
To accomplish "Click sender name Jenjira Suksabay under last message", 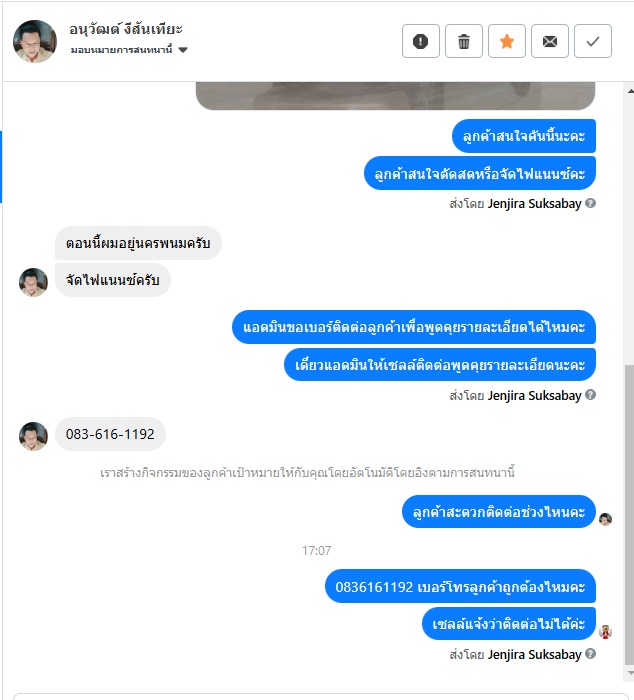I will pos(534,654).
